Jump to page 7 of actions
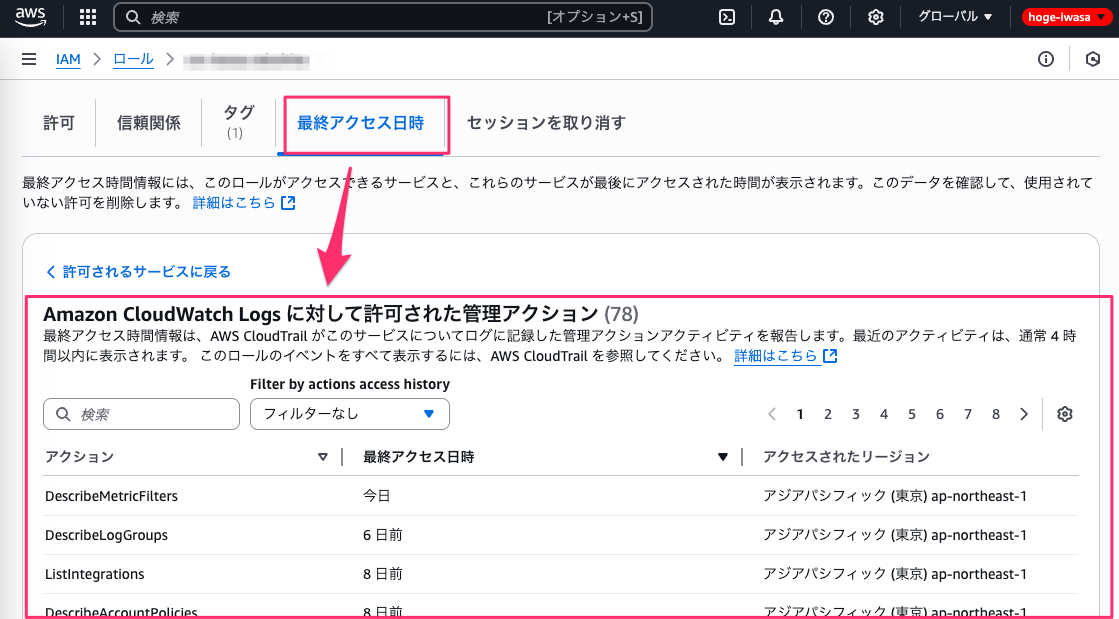The width and height of the screenshot is (1119, 619). point(968,414)
